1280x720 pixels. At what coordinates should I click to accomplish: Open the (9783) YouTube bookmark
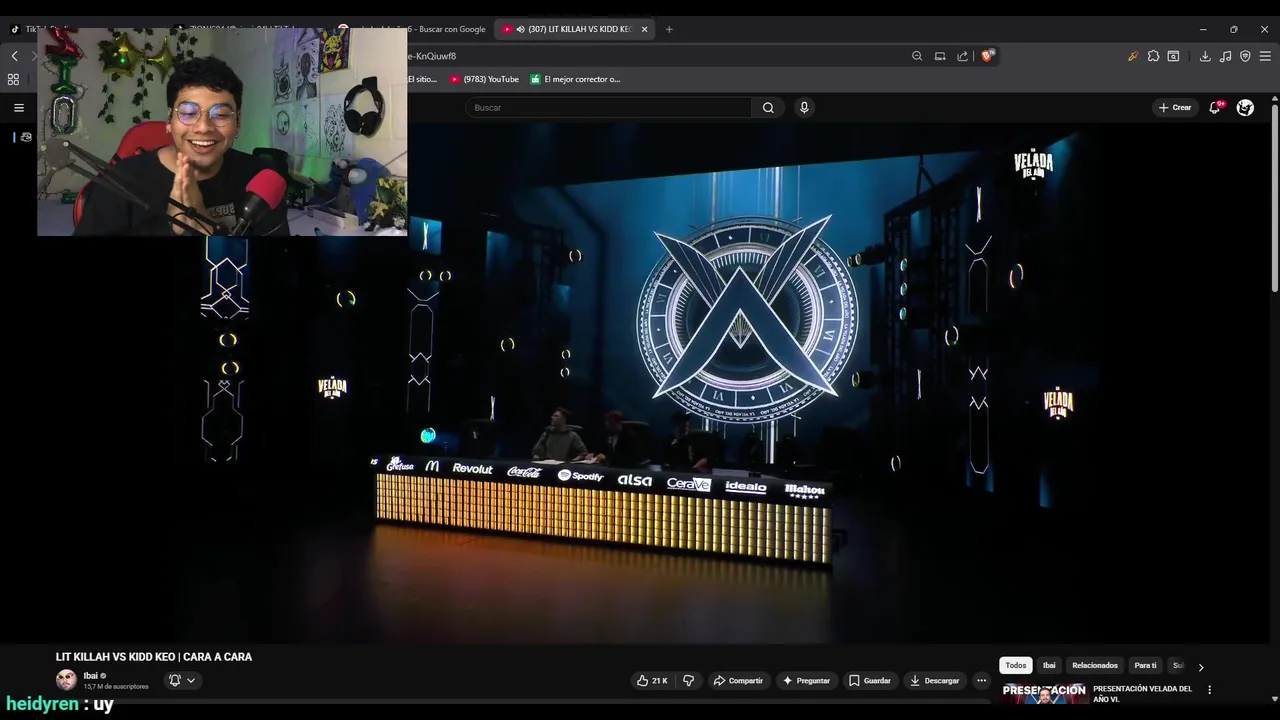[484, 79]
